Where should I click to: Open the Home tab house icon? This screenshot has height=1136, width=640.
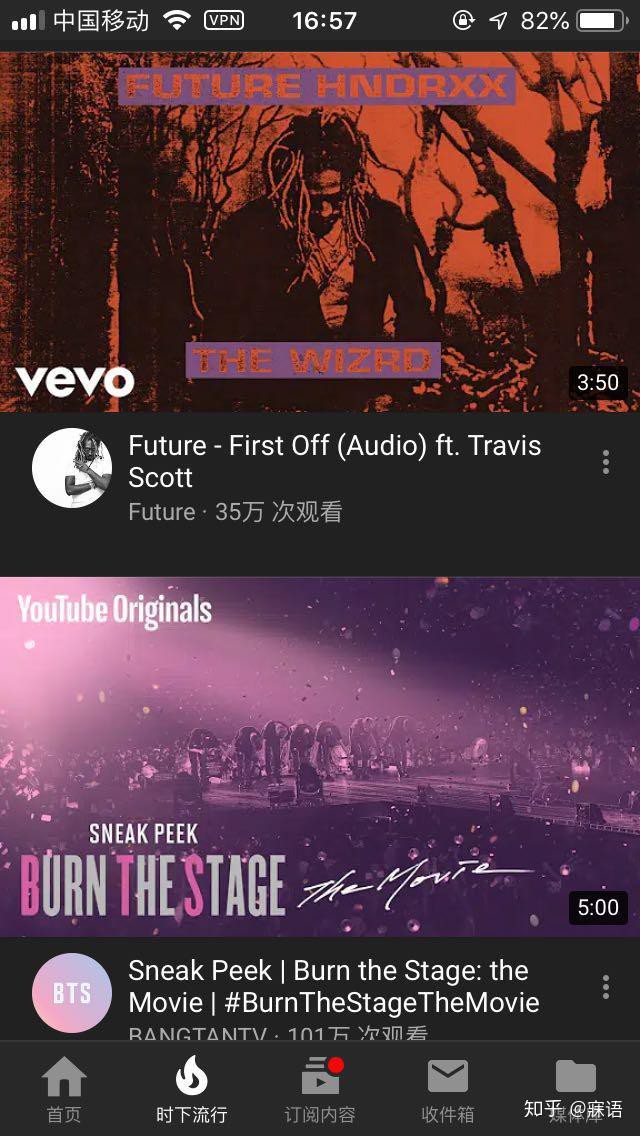coord(65,1077)
